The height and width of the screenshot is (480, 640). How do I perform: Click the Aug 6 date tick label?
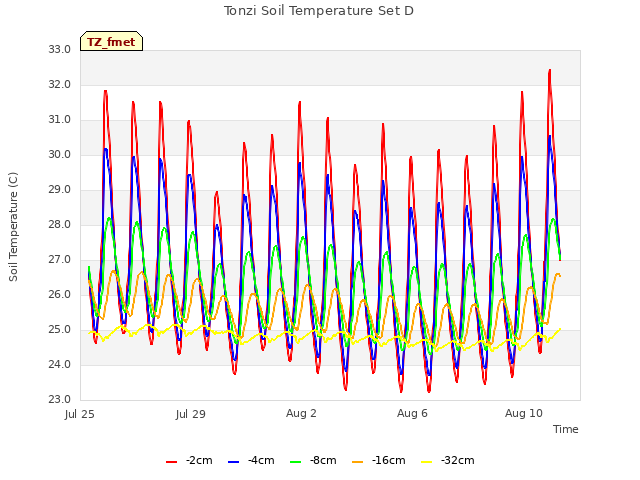412,413
